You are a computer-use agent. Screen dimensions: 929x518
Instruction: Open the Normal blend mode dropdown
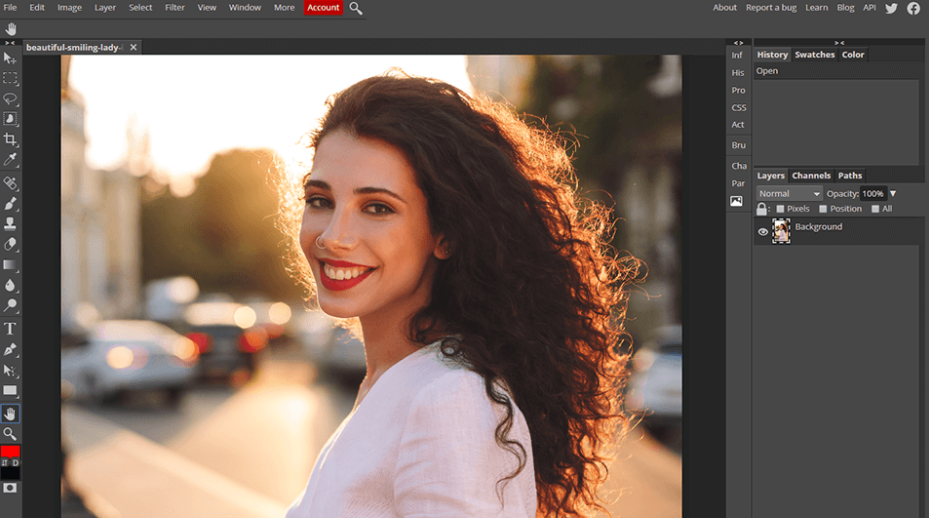[x=789, y=193]
